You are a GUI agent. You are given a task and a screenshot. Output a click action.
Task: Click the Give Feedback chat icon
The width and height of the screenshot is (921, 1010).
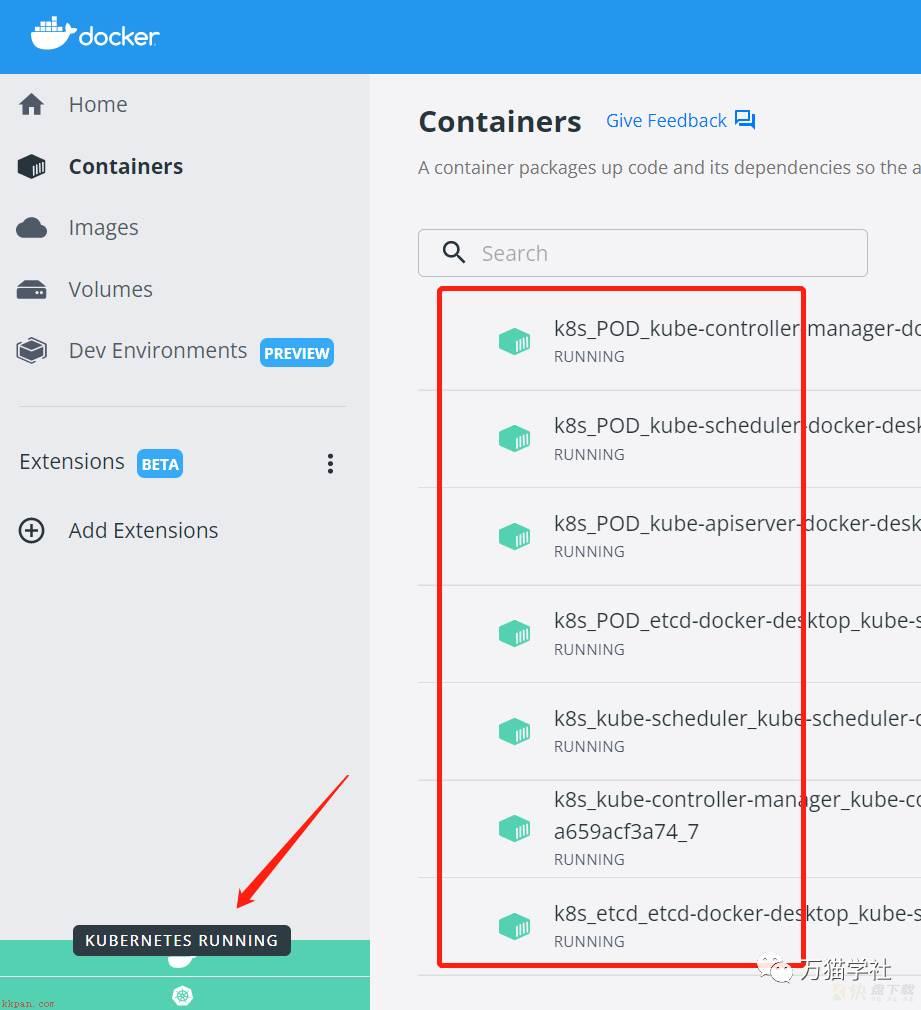[x=745, y=120]
